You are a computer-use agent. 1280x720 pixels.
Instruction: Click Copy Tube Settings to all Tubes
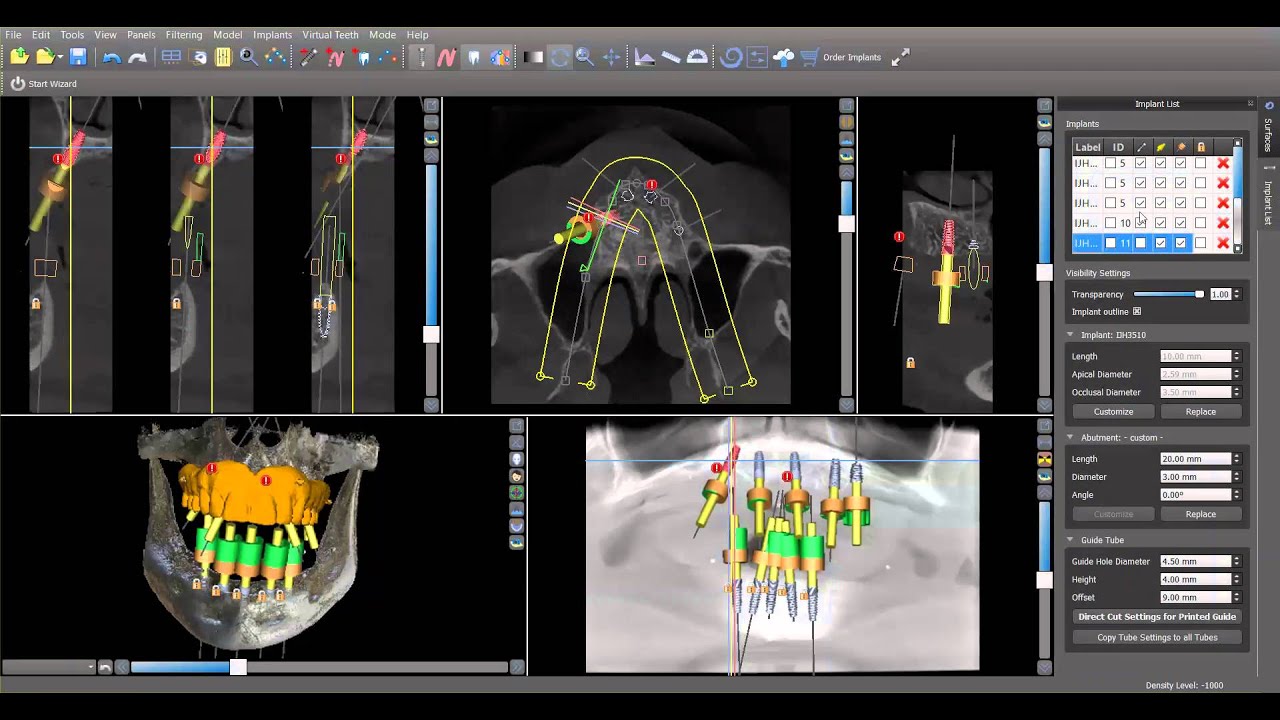pos(1157,638)
